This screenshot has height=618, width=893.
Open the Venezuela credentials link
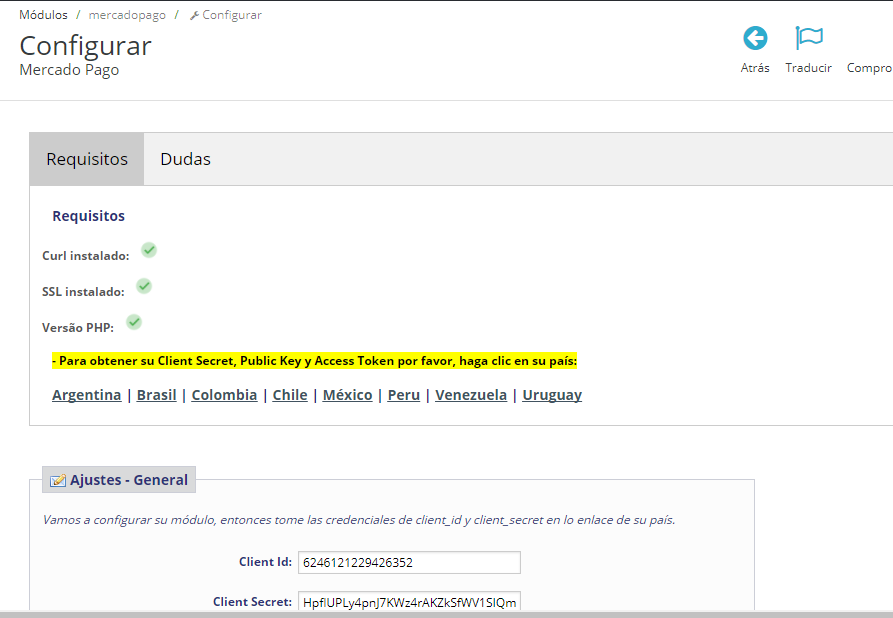pyautogui.click(x=471, y=395)
